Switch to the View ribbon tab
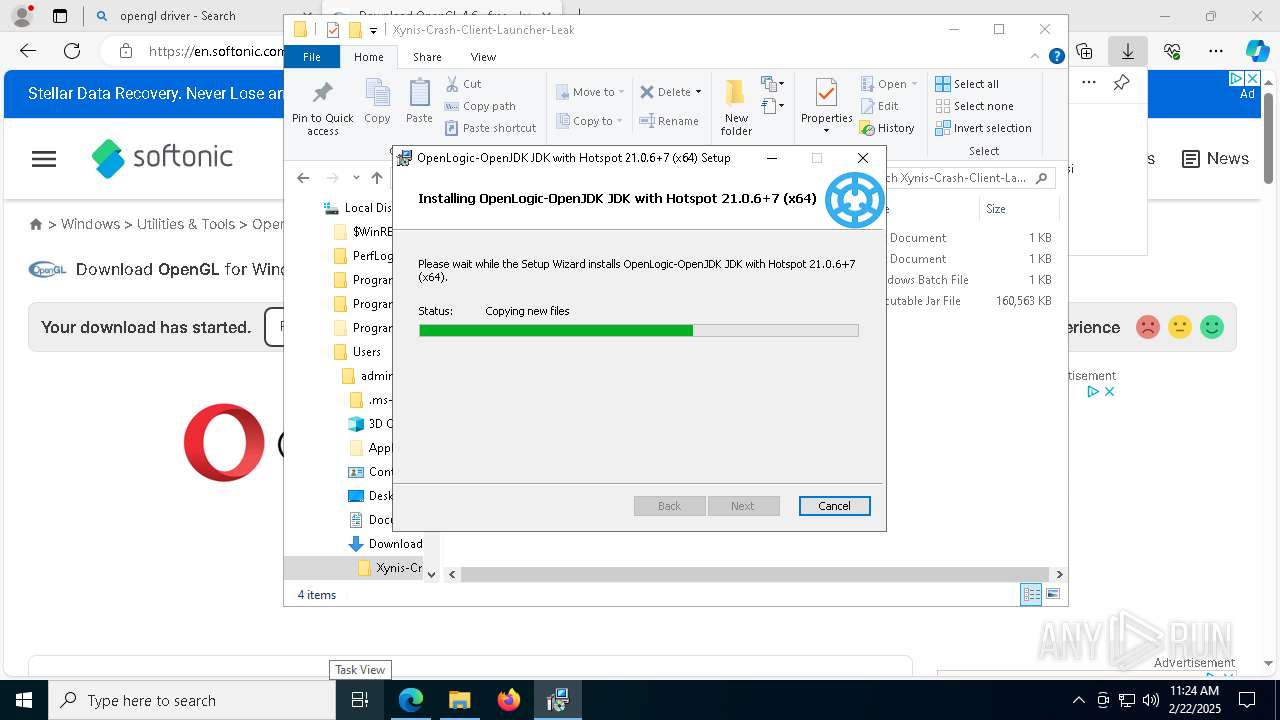Image resolution: width=1280 pixels, height=720 pixels. 483,57
